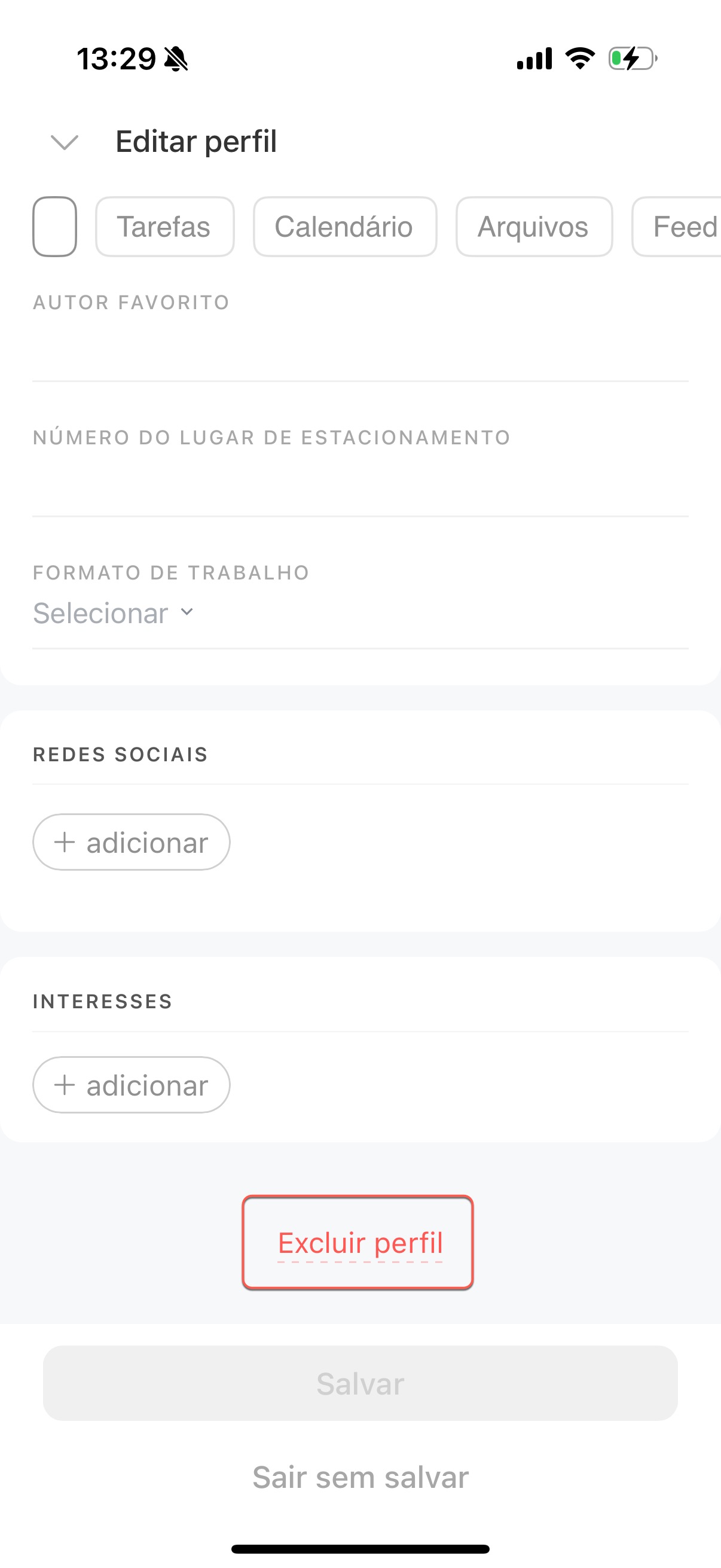Image resolution: width=721 pixels, height=1568 pixels.
Task: Tap the battery charging icon
Action: point(632,59)
